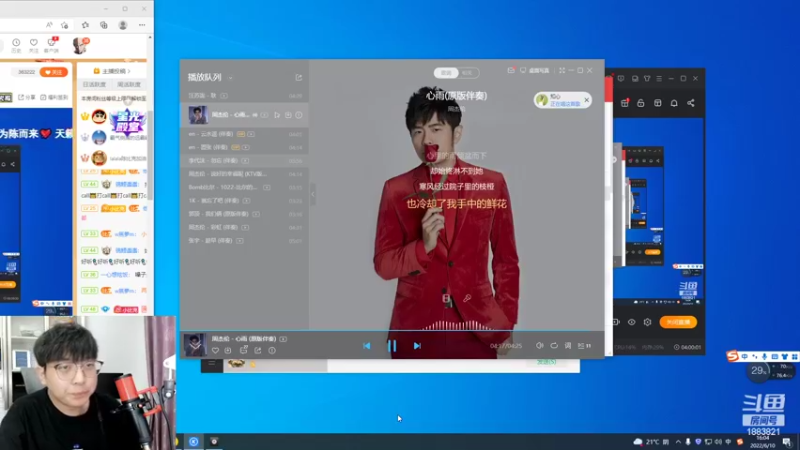The width and height of the screenshot is (800, 450).
Task: Click the shirt skin icon in streaming tool title bar
Action: (x=647, y=79)
